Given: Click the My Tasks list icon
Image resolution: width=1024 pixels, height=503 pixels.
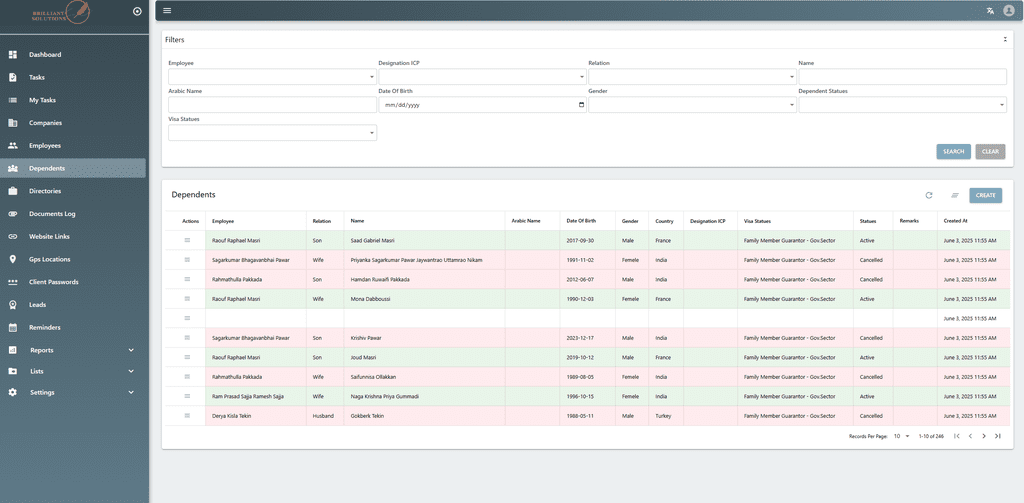Looking at the screenshot, I should [12, 100].
